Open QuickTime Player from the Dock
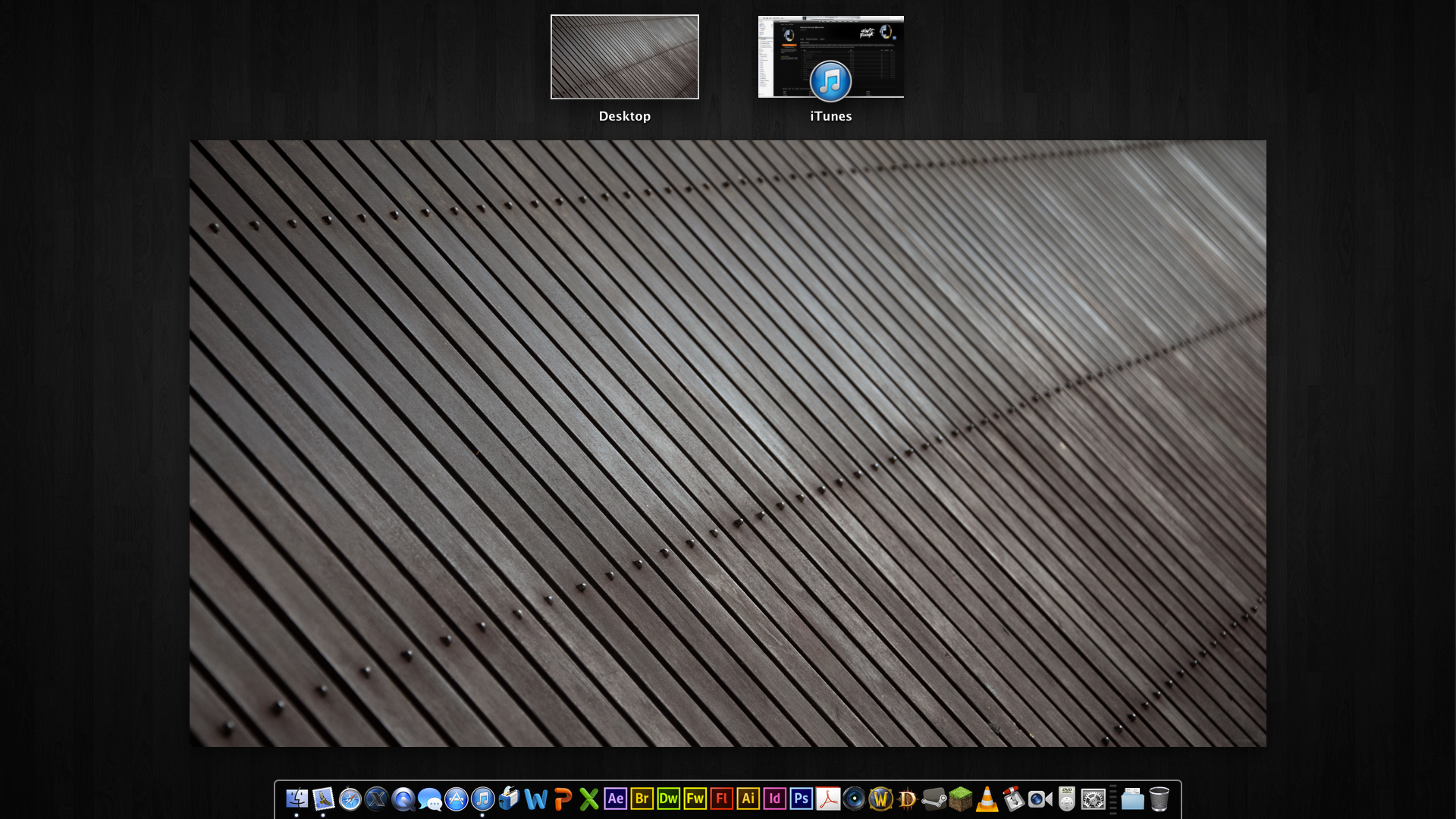Screen dimensions: 1456x819 tap(403, 799)
